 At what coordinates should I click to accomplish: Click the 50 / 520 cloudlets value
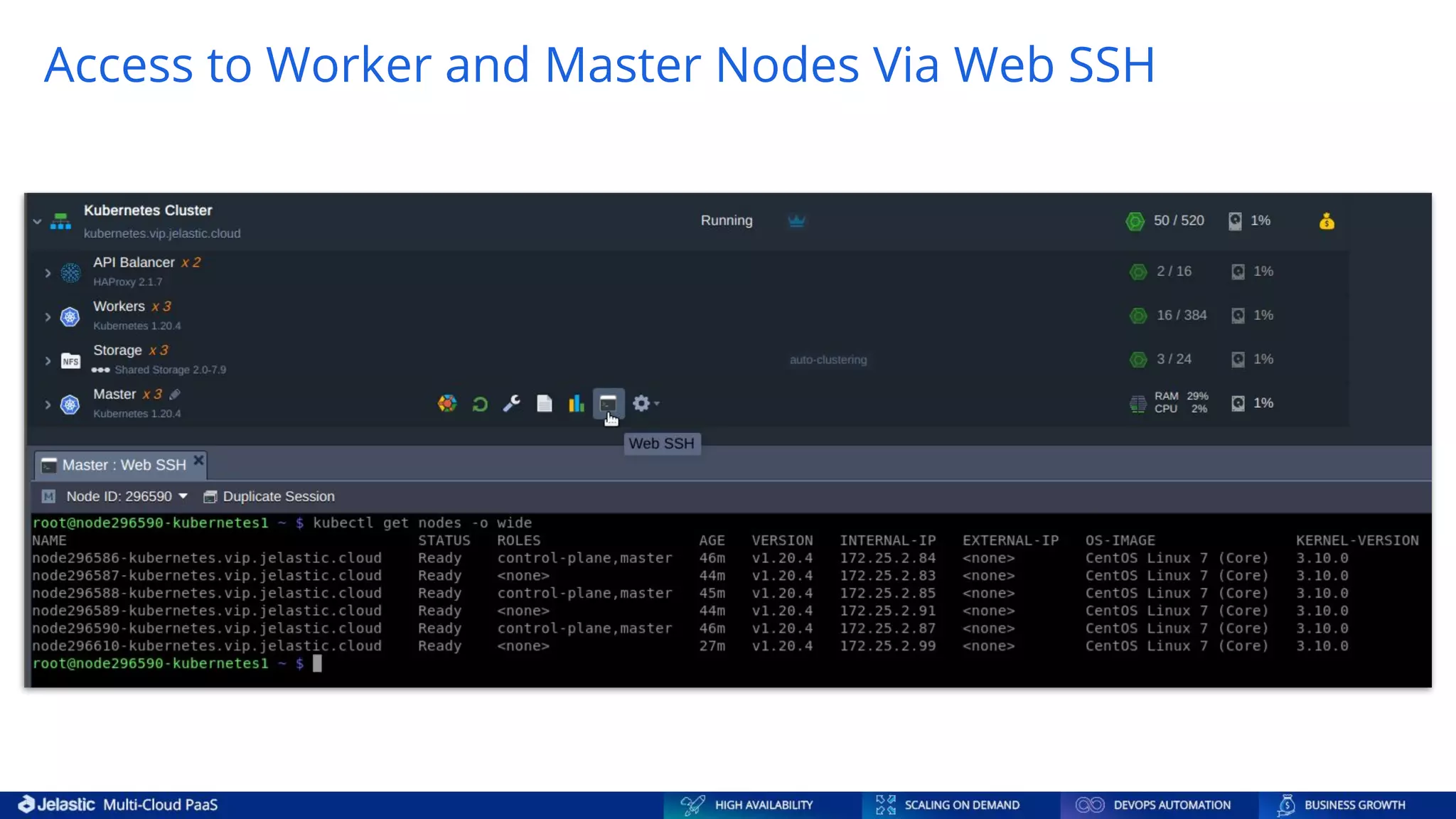click(1179, 220)
